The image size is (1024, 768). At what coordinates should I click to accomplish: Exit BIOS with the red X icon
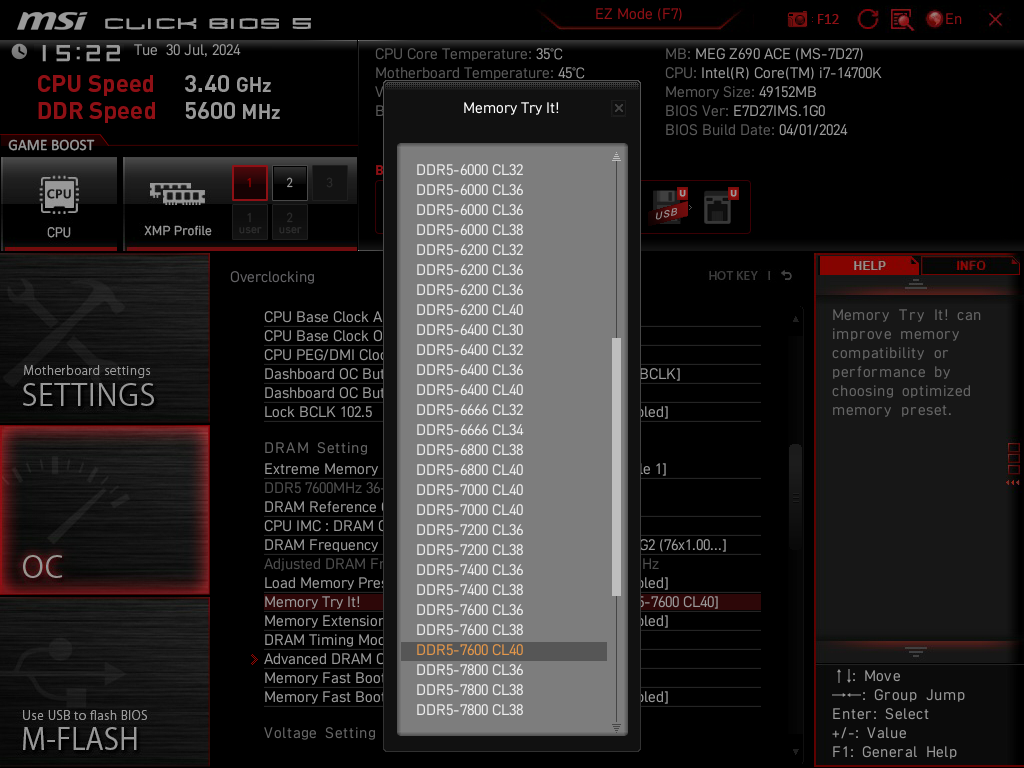[995, 20]
